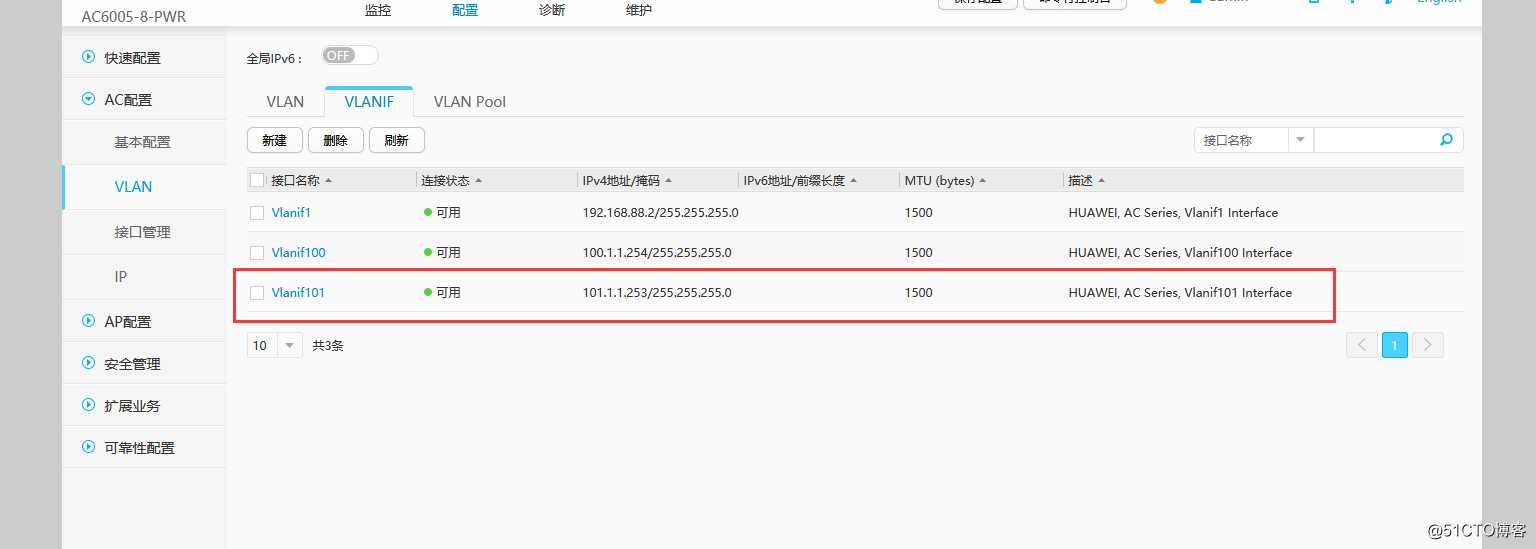Tick the select-all header checkbox
1536x549 pixels.
click(x=257, y=180)
